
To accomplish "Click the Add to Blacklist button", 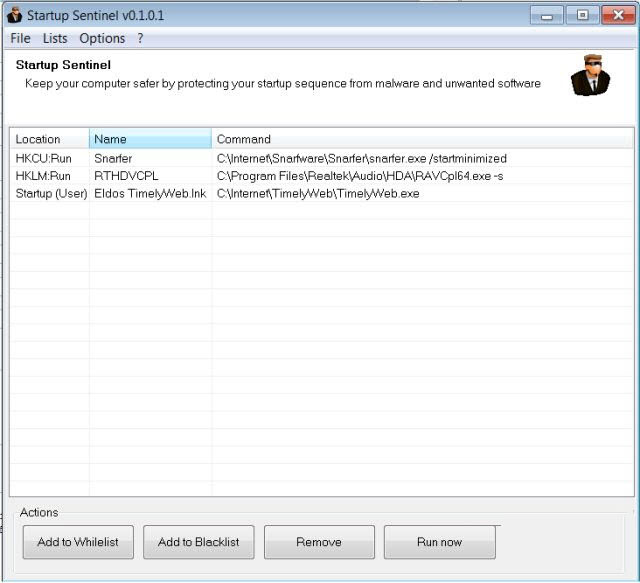I will 198,542.
